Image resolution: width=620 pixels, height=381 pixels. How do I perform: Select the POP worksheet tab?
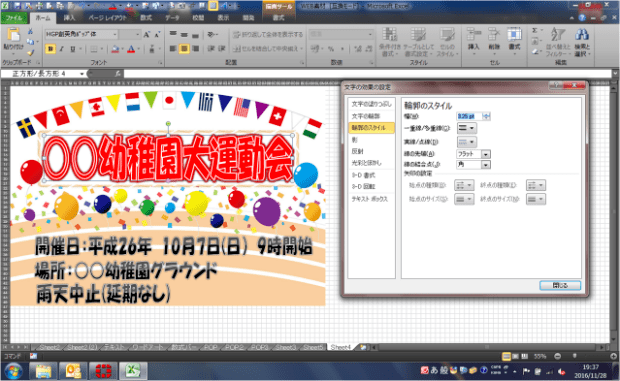210,347
